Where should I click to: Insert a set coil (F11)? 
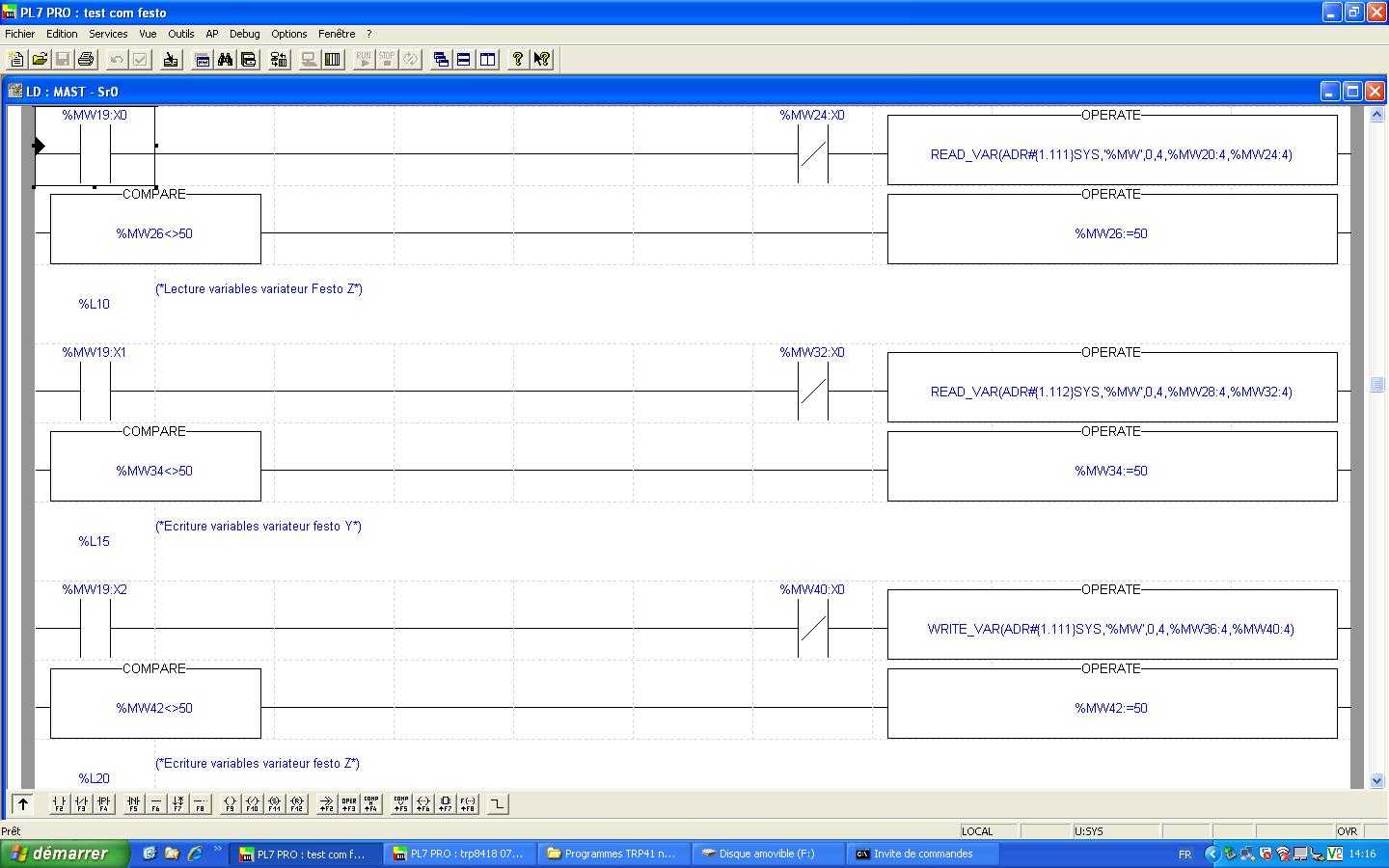(274, 803)
